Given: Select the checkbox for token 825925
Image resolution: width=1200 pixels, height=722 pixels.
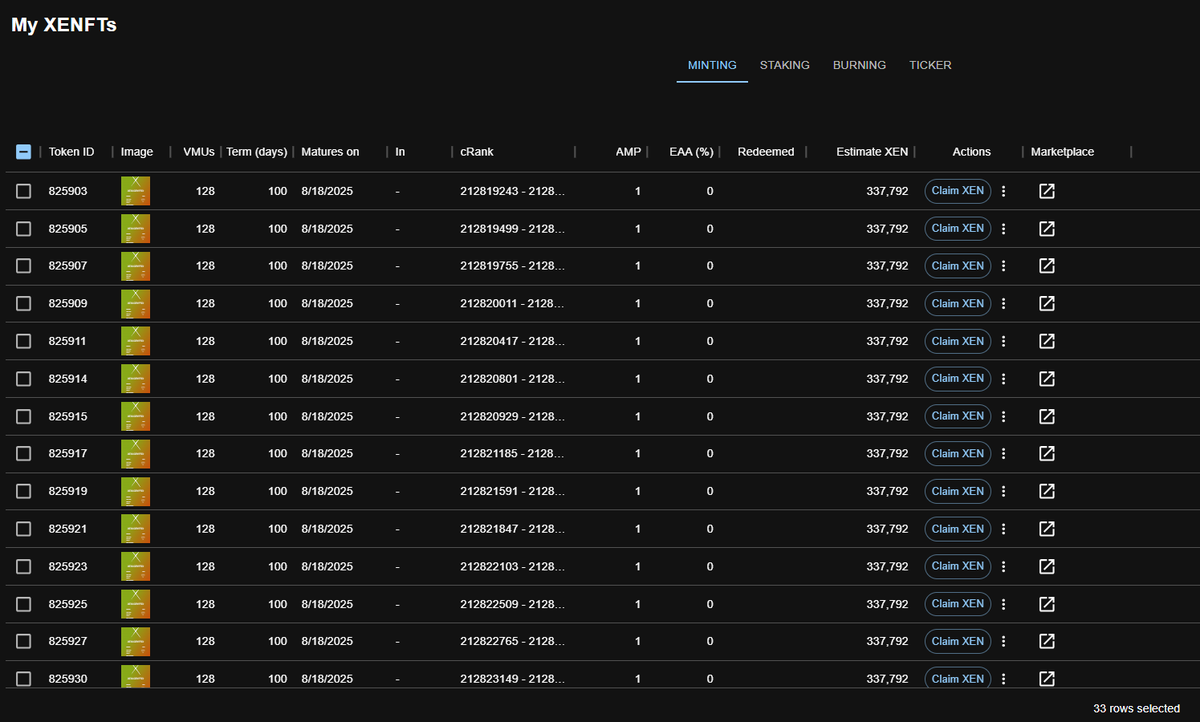Looking at the screenshot, I should pos(23,603).
